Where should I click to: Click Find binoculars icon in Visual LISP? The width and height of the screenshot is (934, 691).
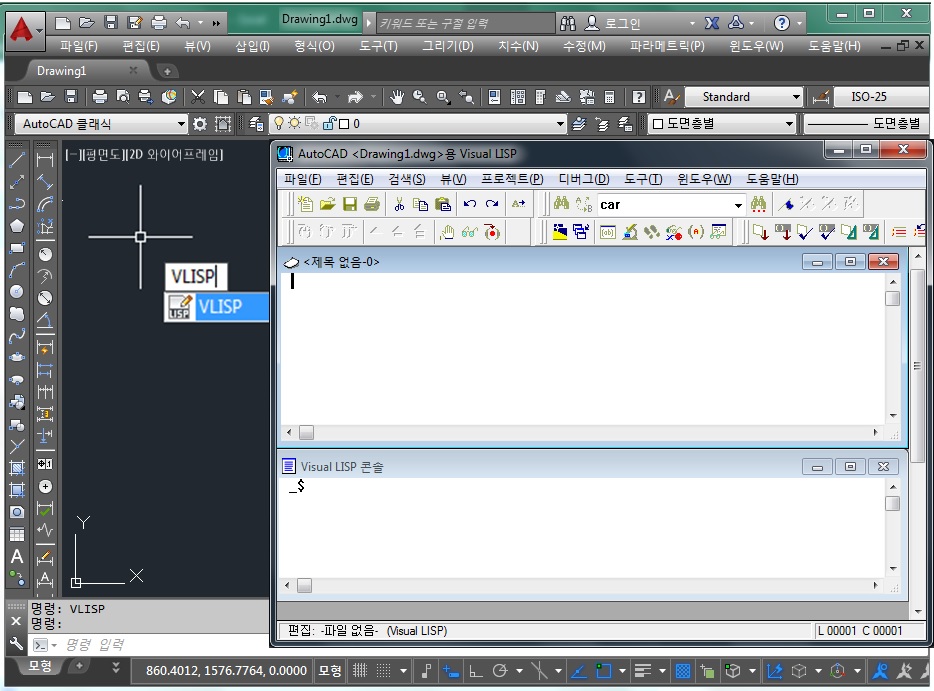click(561, 204)
